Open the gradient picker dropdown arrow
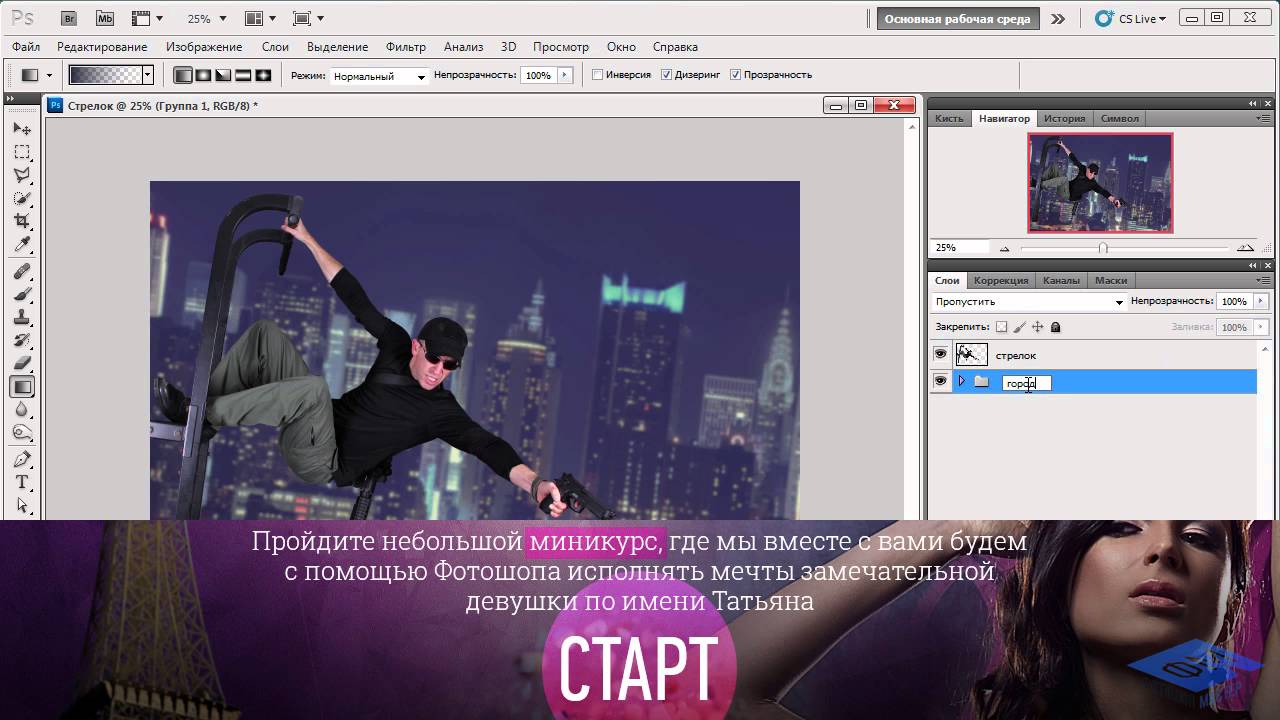The image size is (1280, 720). 147,75
